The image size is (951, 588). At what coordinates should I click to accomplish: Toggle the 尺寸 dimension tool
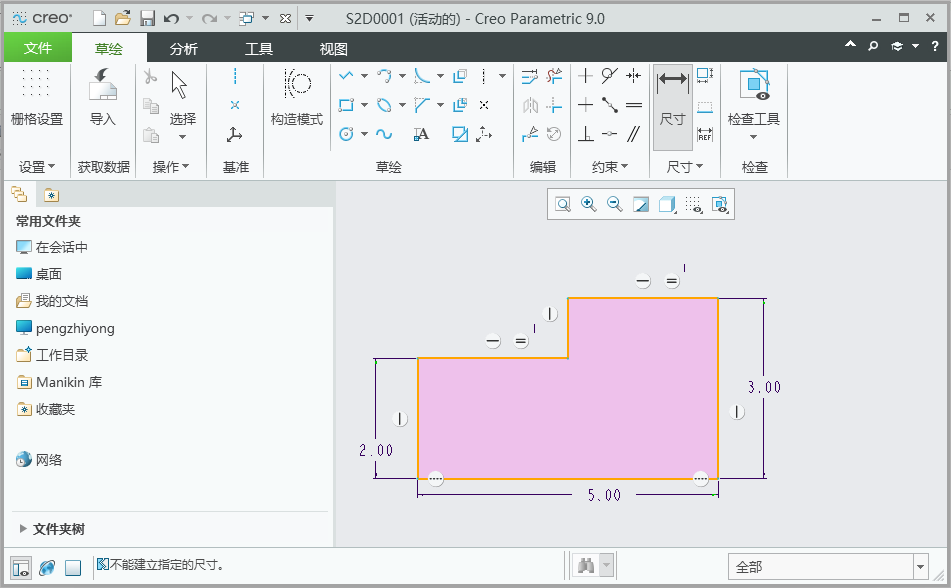point(673,107)
